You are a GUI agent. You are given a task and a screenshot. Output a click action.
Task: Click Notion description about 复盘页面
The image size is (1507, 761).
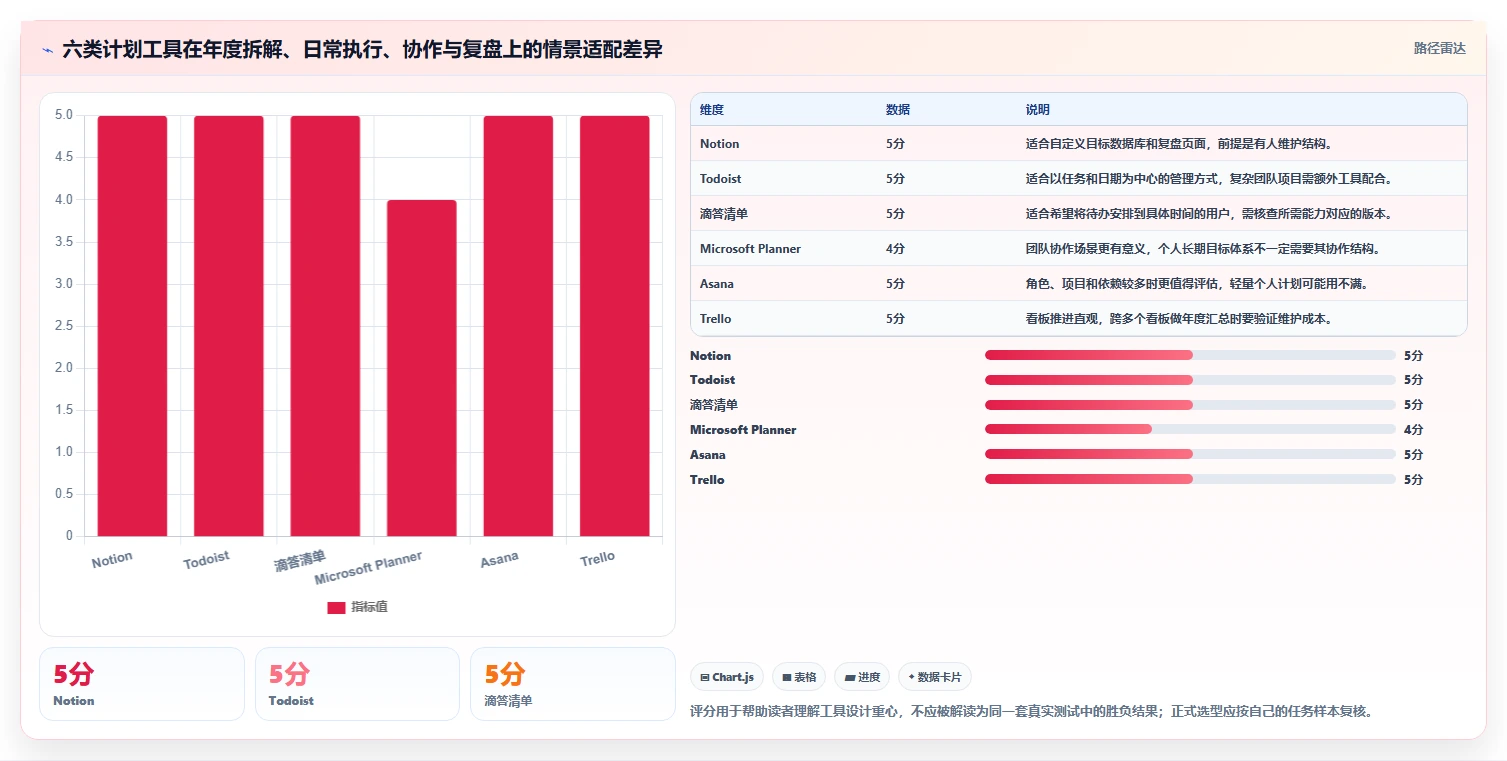[1179, 144]
